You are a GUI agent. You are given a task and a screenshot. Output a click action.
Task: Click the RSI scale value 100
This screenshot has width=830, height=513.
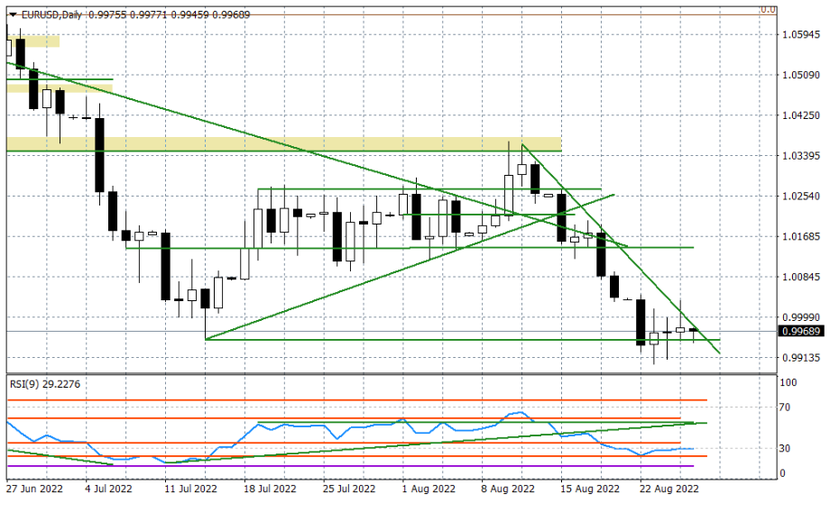(788, 383)
